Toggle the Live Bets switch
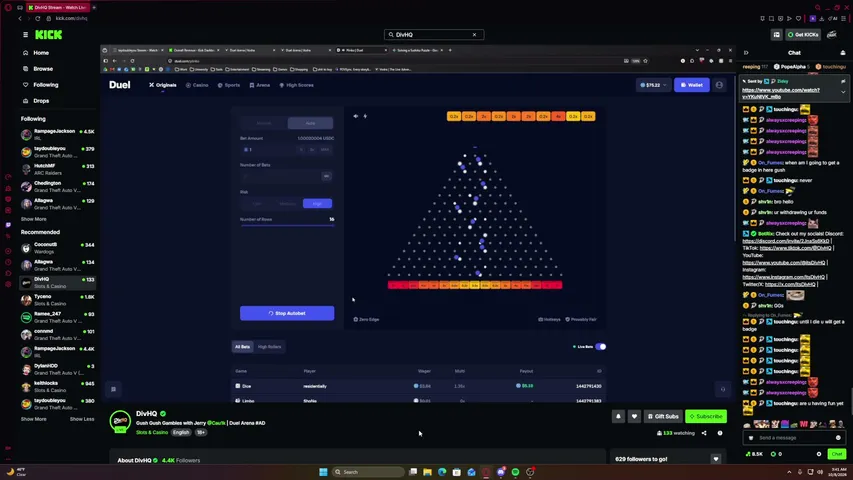 tap(600, 347)
